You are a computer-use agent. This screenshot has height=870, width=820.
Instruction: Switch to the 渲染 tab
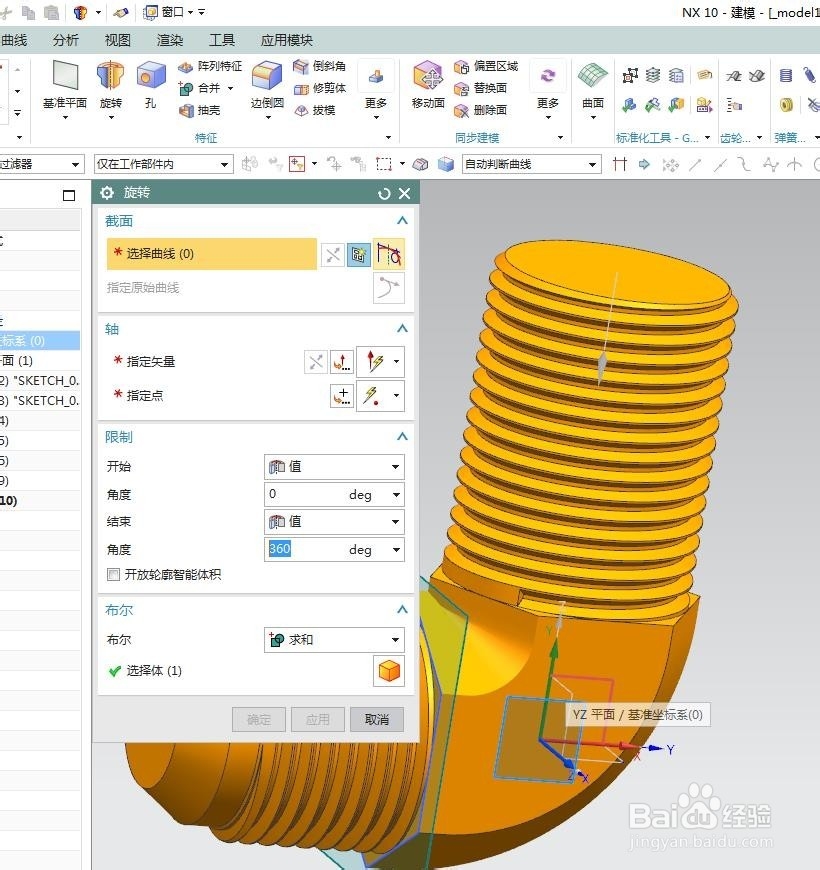pyautogui.click(x=170, y=40)
